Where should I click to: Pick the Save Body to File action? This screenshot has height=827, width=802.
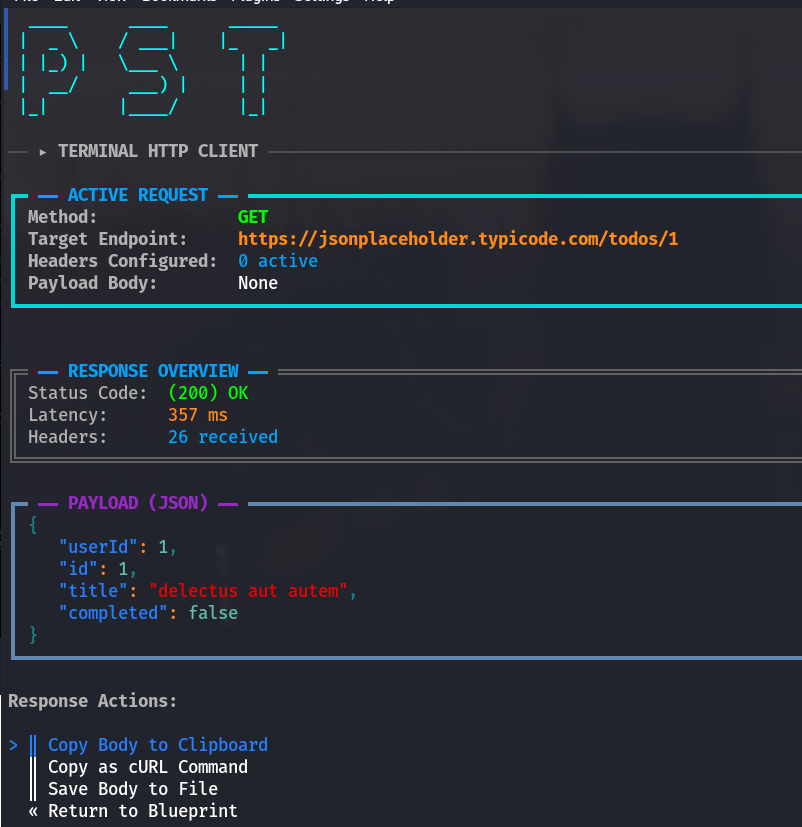pos(133,789)
